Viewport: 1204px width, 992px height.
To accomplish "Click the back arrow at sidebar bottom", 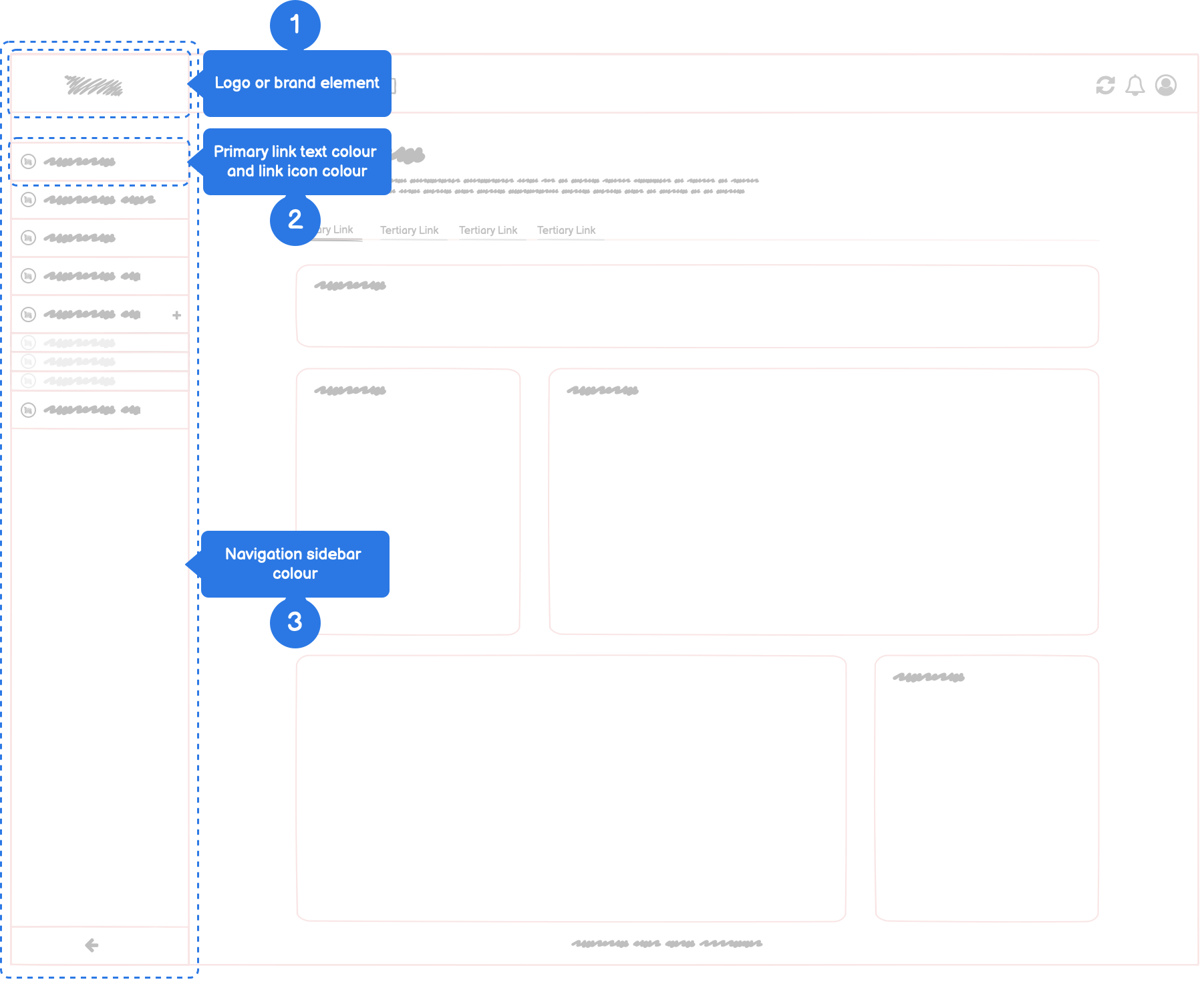I will [92, 945].
